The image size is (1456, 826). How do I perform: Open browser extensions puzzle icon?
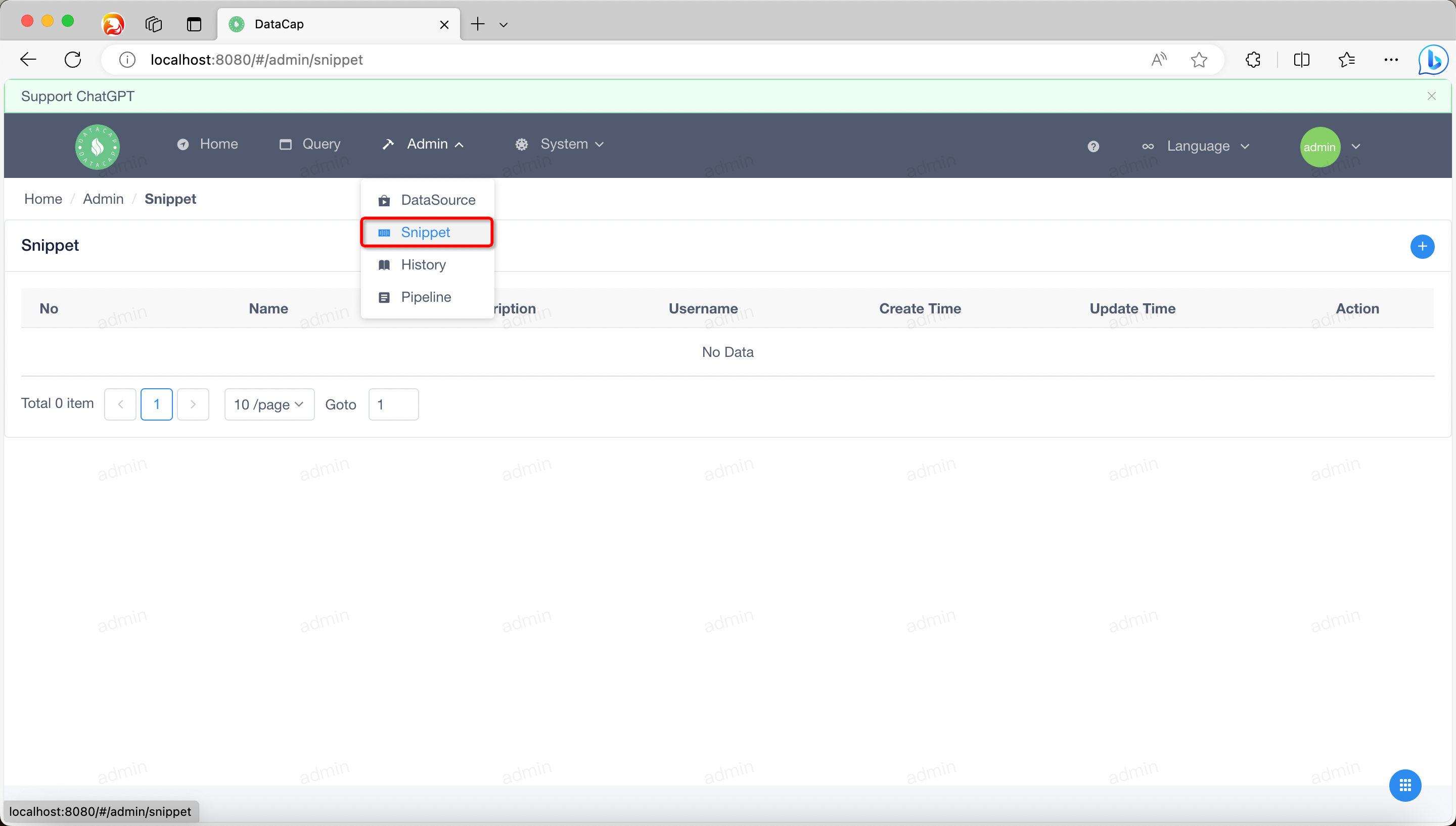[x=1252, y=60]
